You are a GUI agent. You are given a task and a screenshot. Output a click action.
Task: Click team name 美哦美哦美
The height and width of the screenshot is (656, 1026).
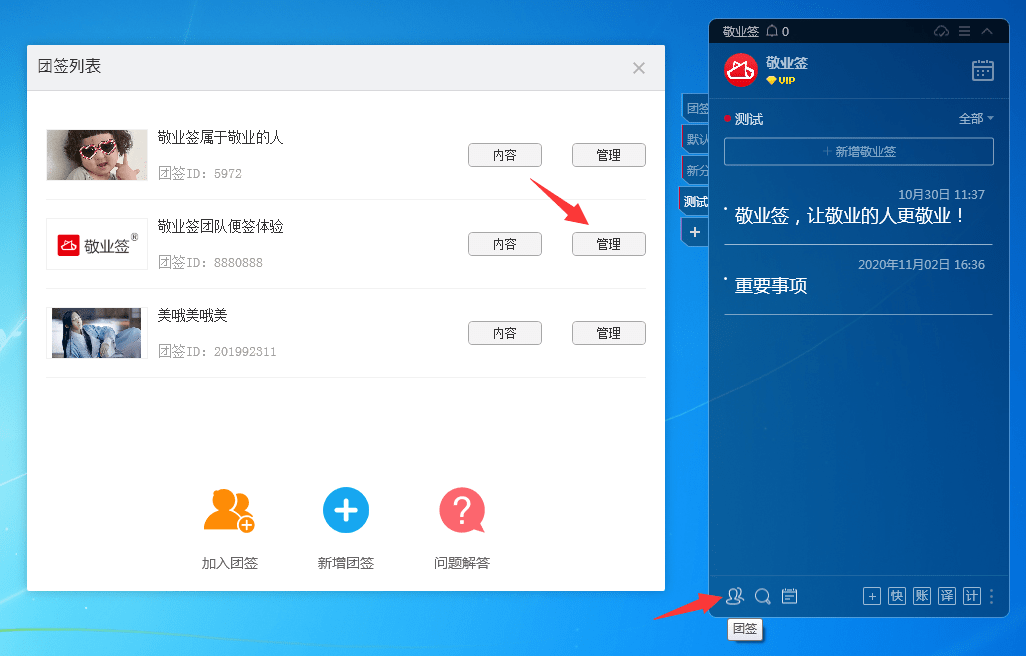click(192, 315)
